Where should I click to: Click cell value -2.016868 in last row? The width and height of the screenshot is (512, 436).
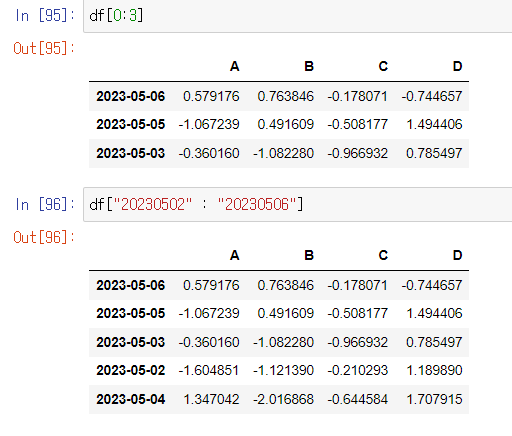coord(283,399)
